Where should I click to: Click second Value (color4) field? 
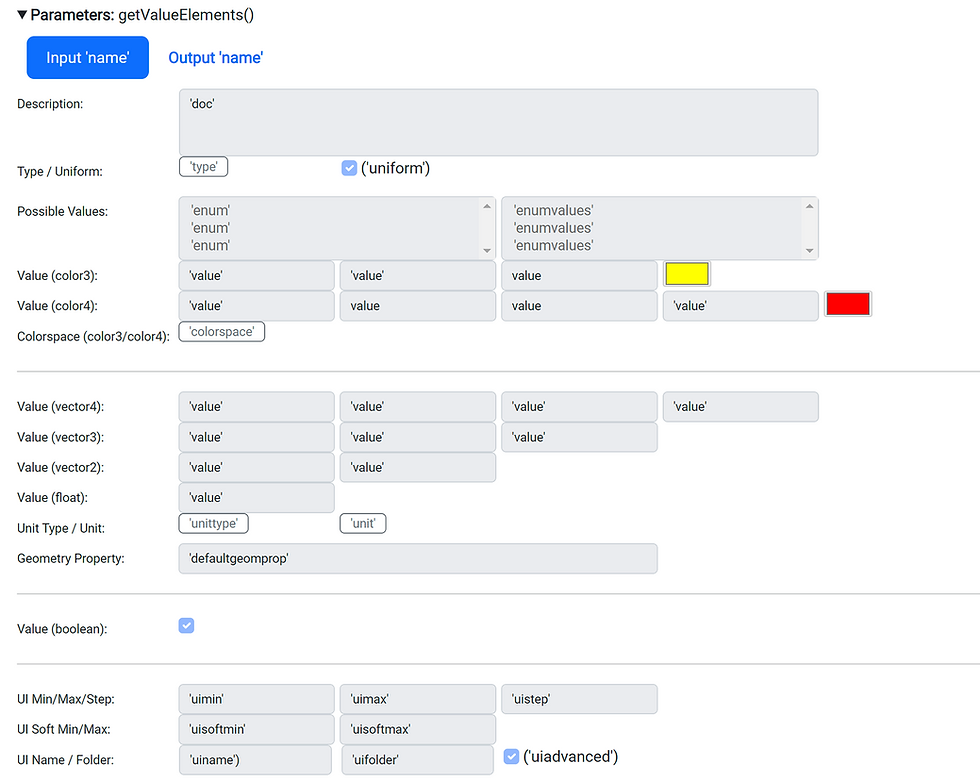point(418,306)
